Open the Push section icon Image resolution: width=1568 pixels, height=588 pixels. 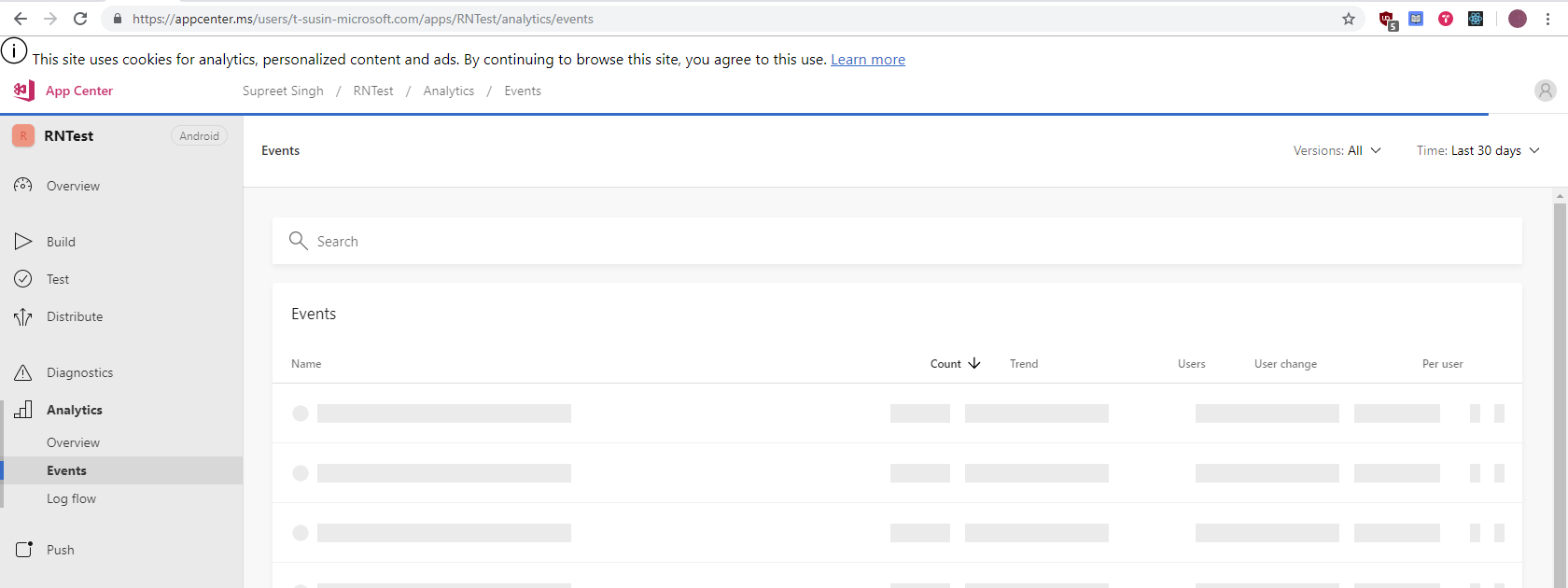(x=23, y=549)
